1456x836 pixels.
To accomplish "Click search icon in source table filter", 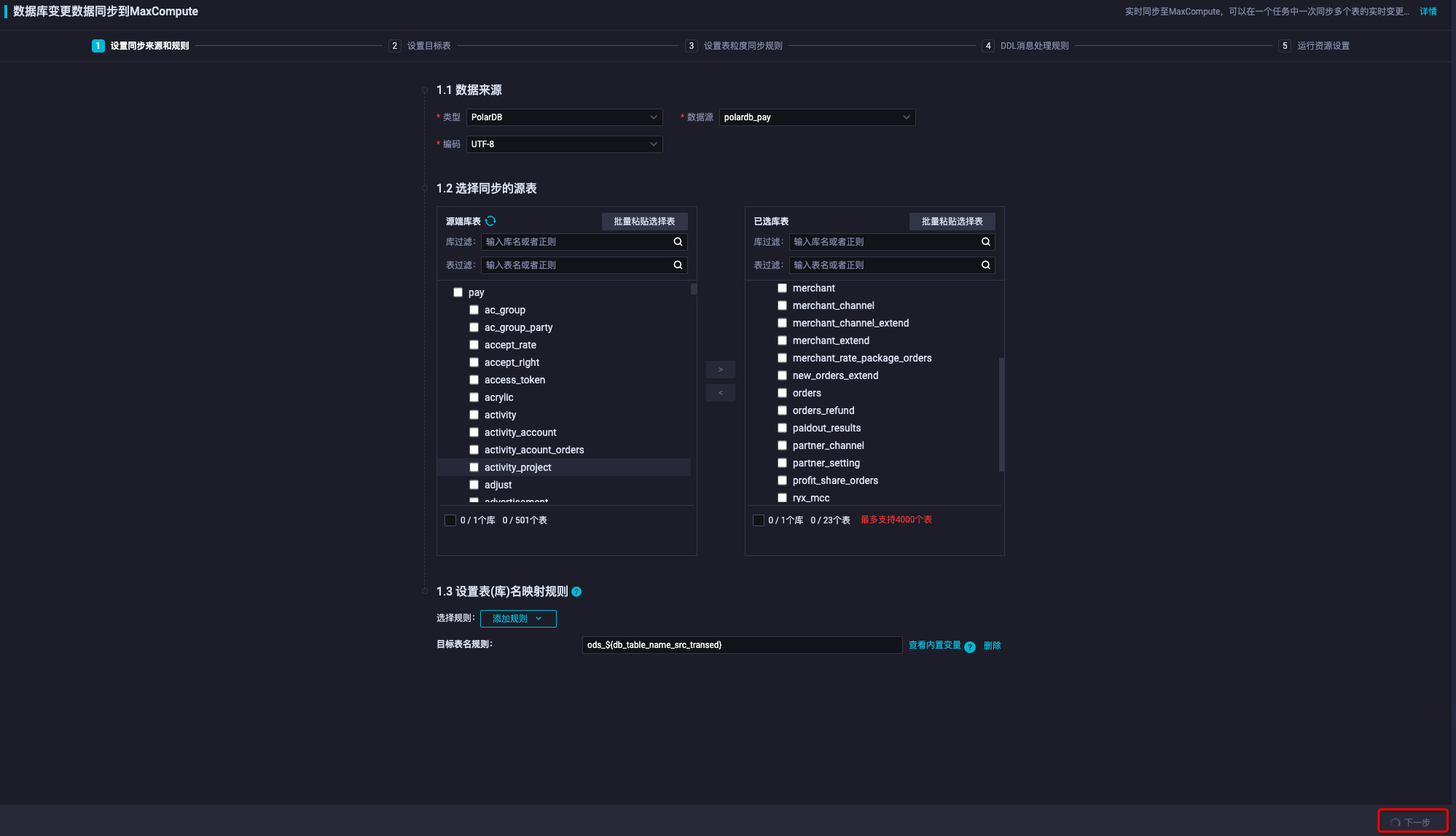I will pyautogui.click(x=678, y=265).
